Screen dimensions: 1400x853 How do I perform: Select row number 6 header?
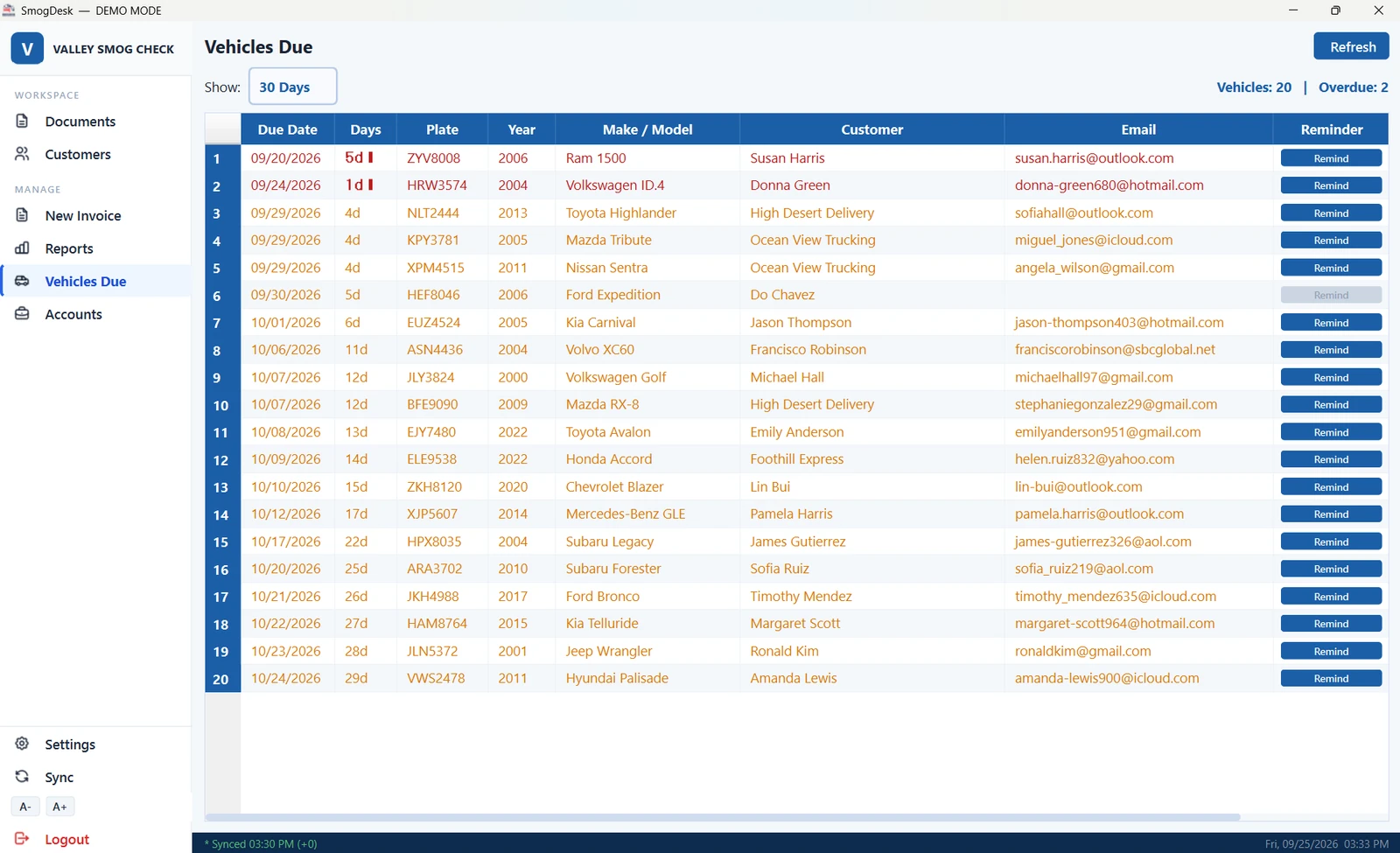222,296
